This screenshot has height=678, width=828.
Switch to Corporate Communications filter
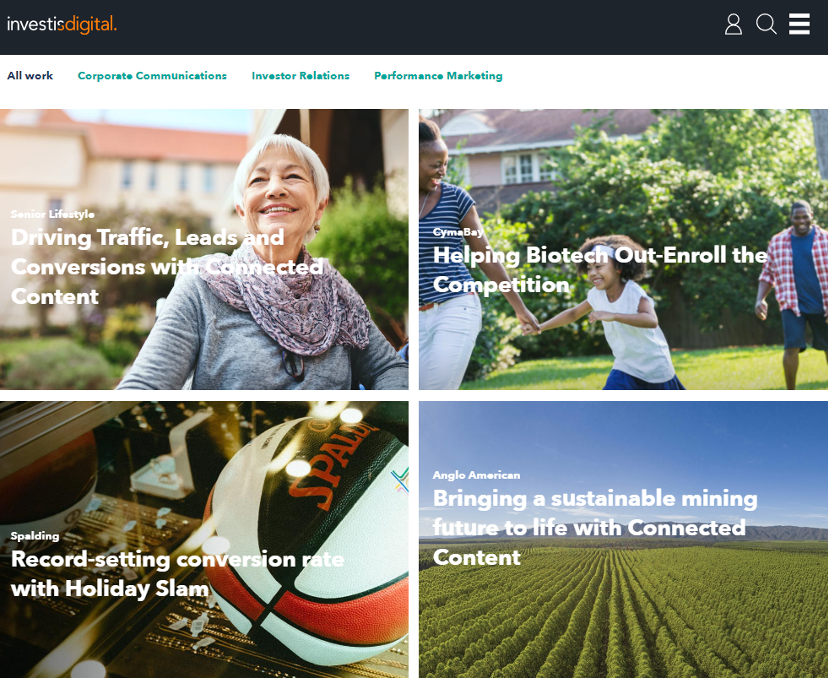[x=152, y=76]
